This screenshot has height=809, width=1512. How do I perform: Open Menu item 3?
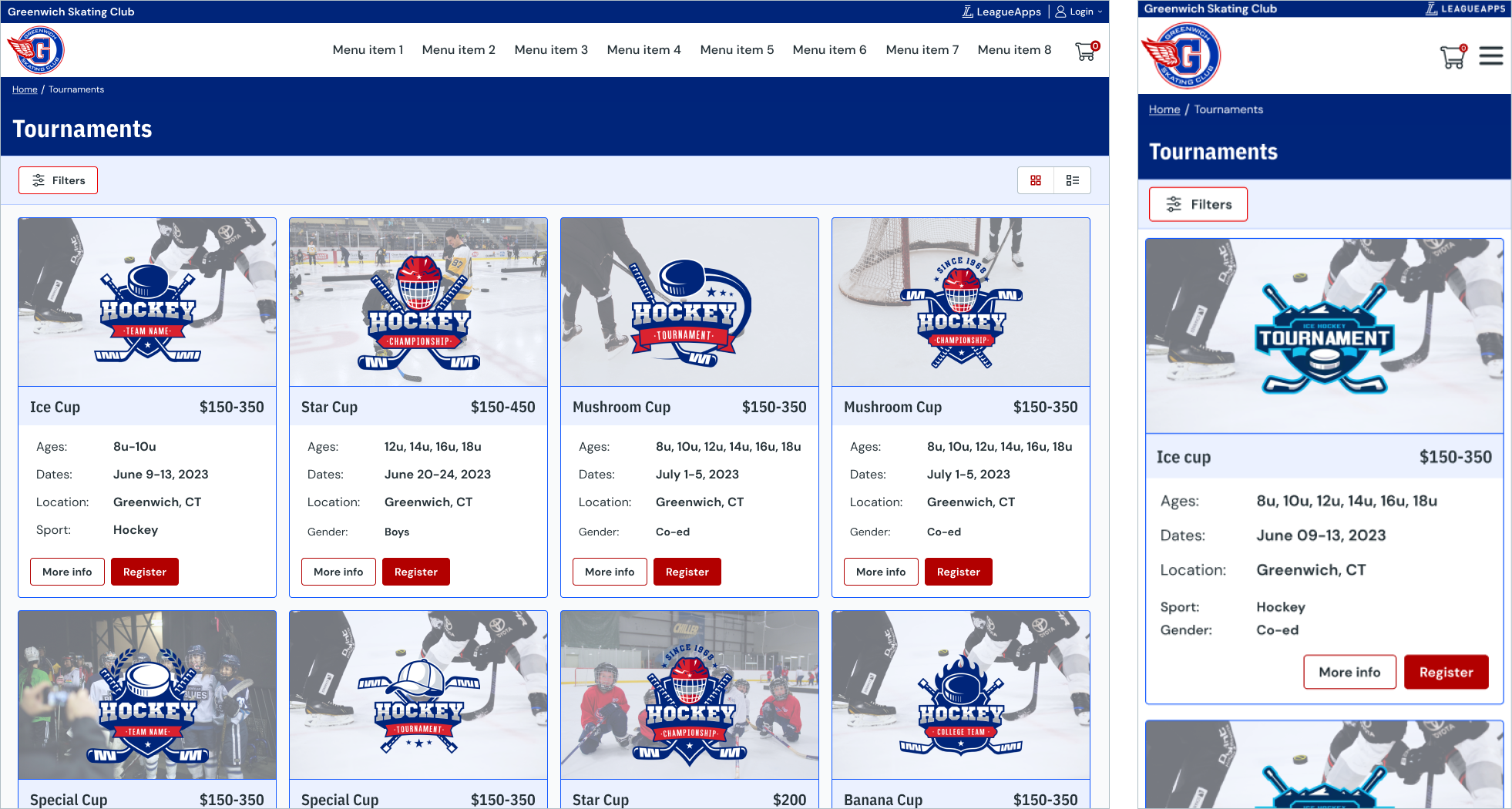(551, 50)
